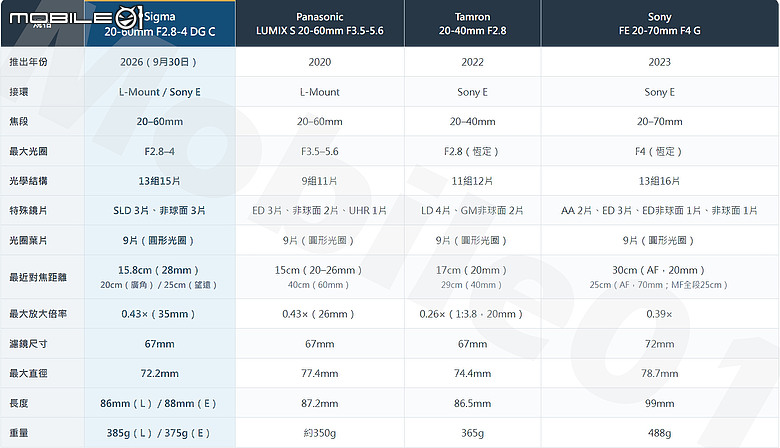
Task: Click the 'ED 3片、非球面 2片、UHR 1片' cell
Action: point(319,210)
